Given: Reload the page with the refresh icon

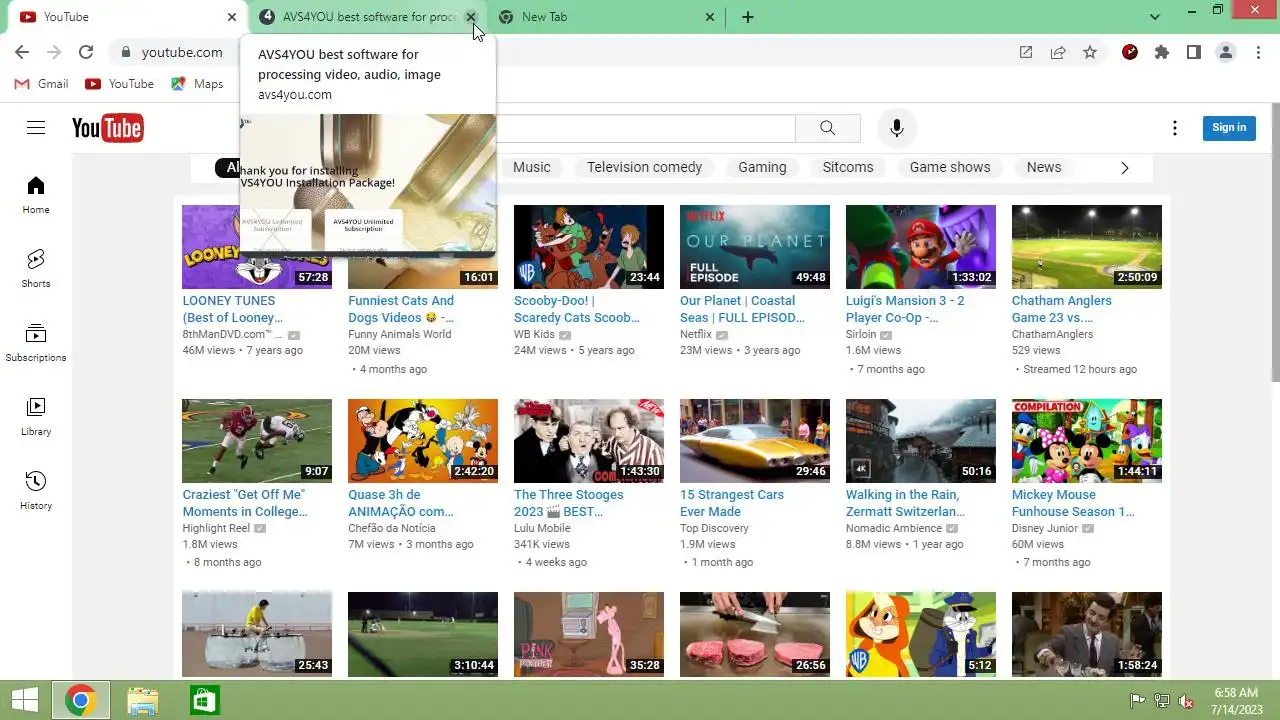Looking at the screenshot, I should click(x=86, y=52).
